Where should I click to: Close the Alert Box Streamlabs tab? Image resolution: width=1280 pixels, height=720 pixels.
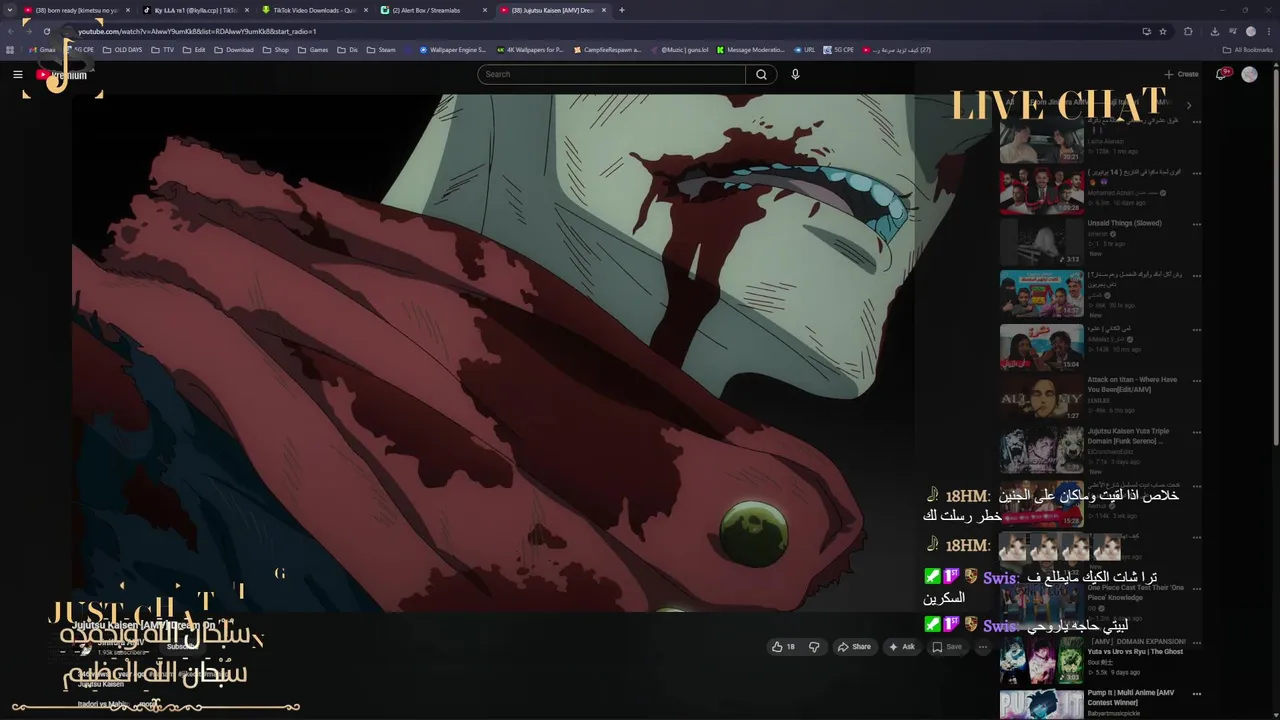click(485, 10)
